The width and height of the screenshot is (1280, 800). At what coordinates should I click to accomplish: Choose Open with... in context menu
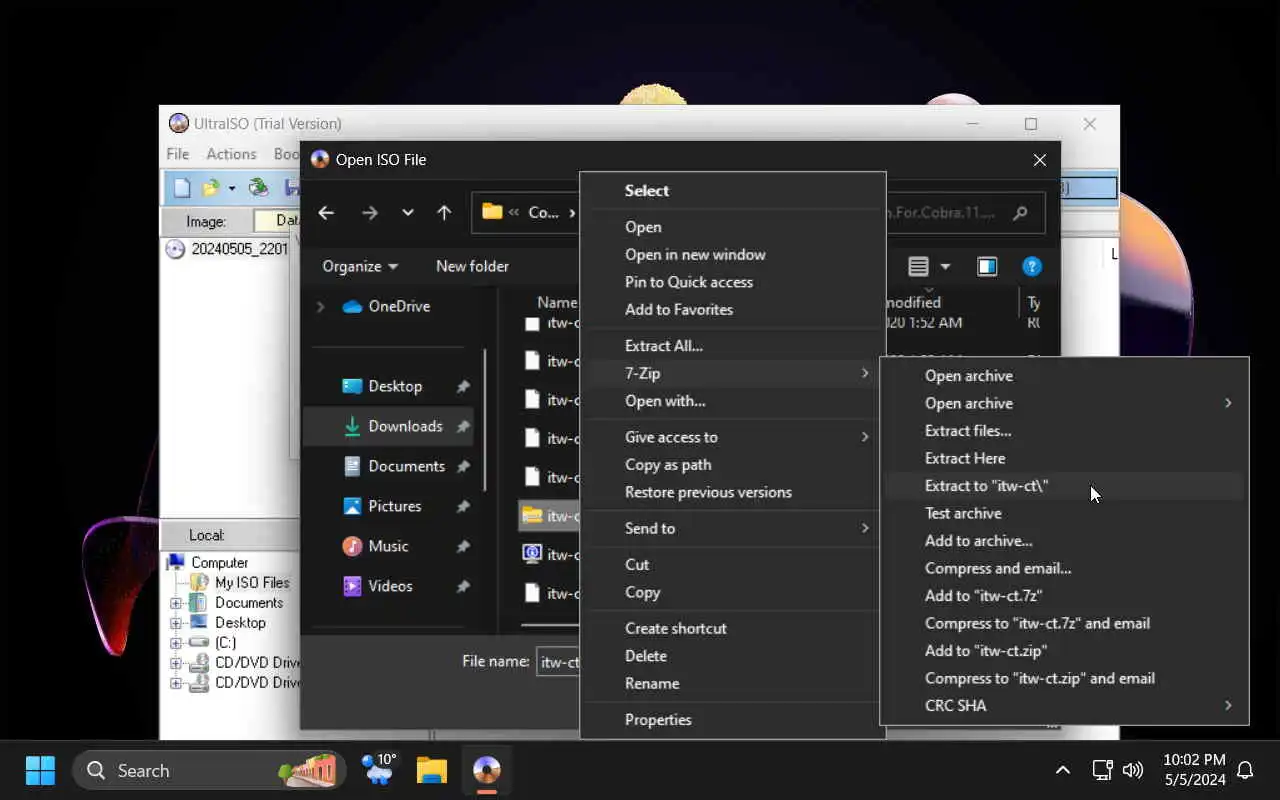(x=733, y=401)
